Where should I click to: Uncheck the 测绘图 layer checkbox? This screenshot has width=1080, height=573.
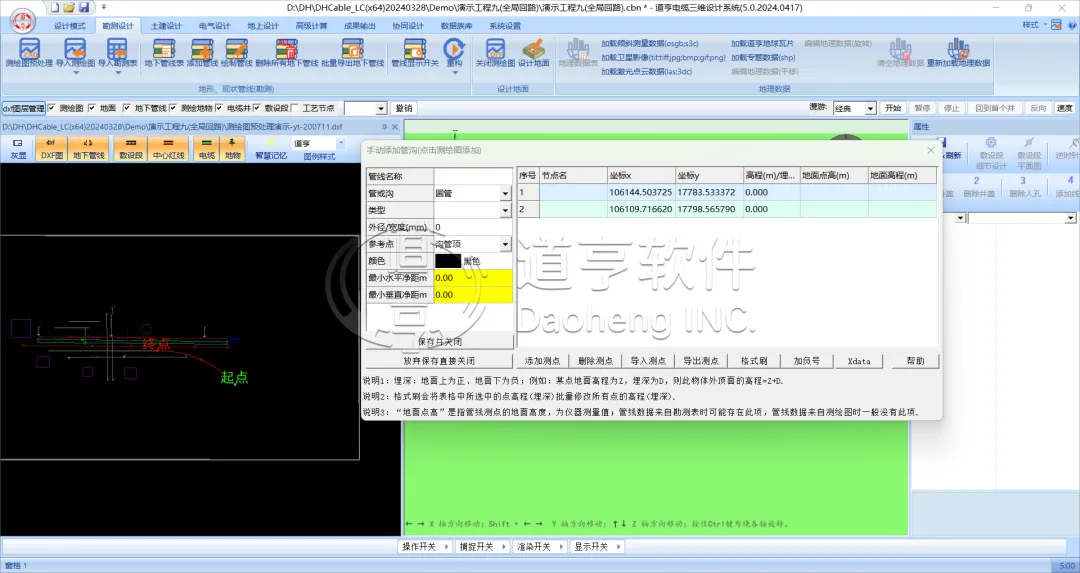pos(52,108)
